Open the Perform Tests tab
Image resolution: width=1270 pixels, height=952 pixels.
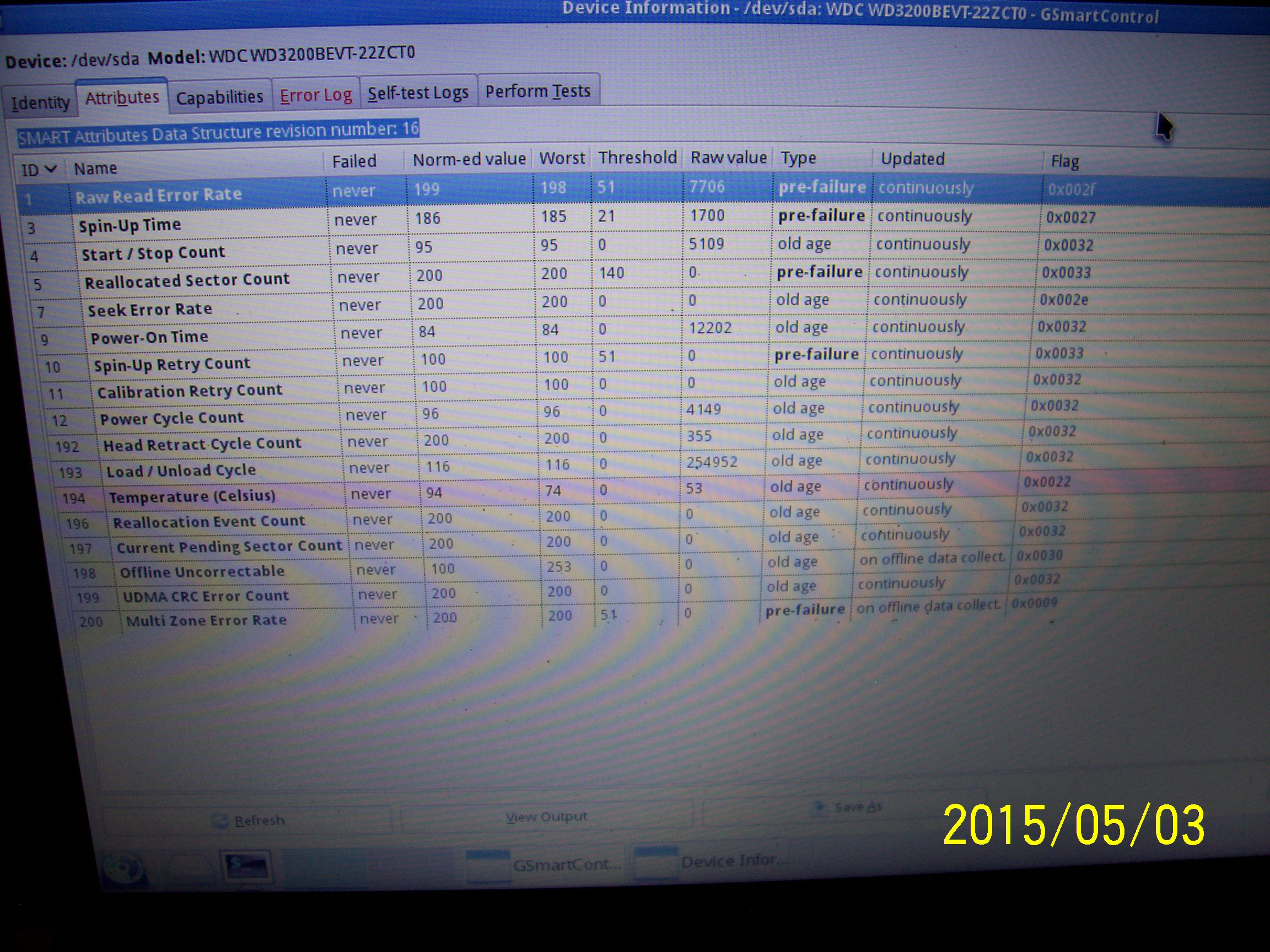[x=537, y=91]
